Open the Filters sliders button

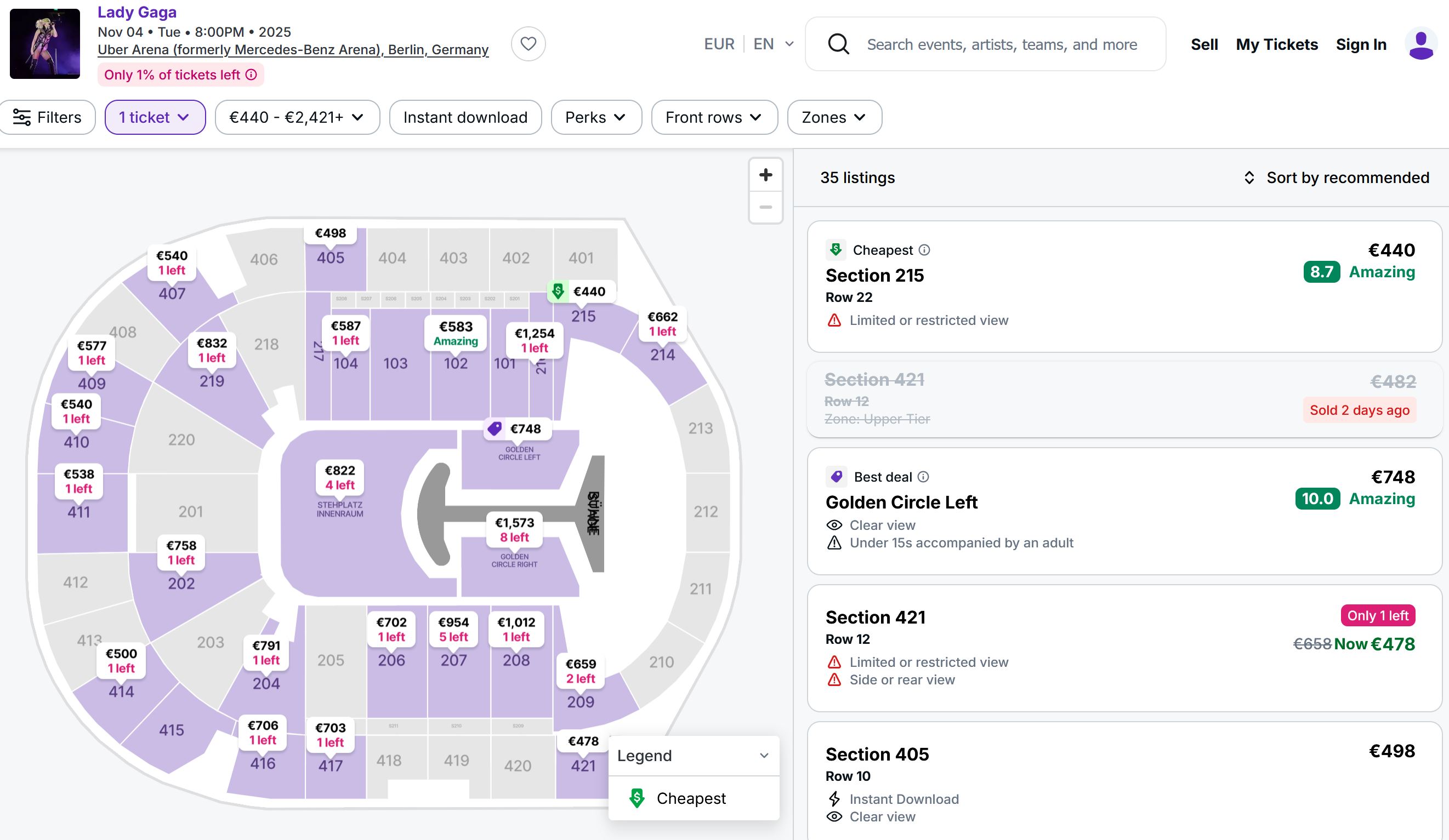[47, 117]
